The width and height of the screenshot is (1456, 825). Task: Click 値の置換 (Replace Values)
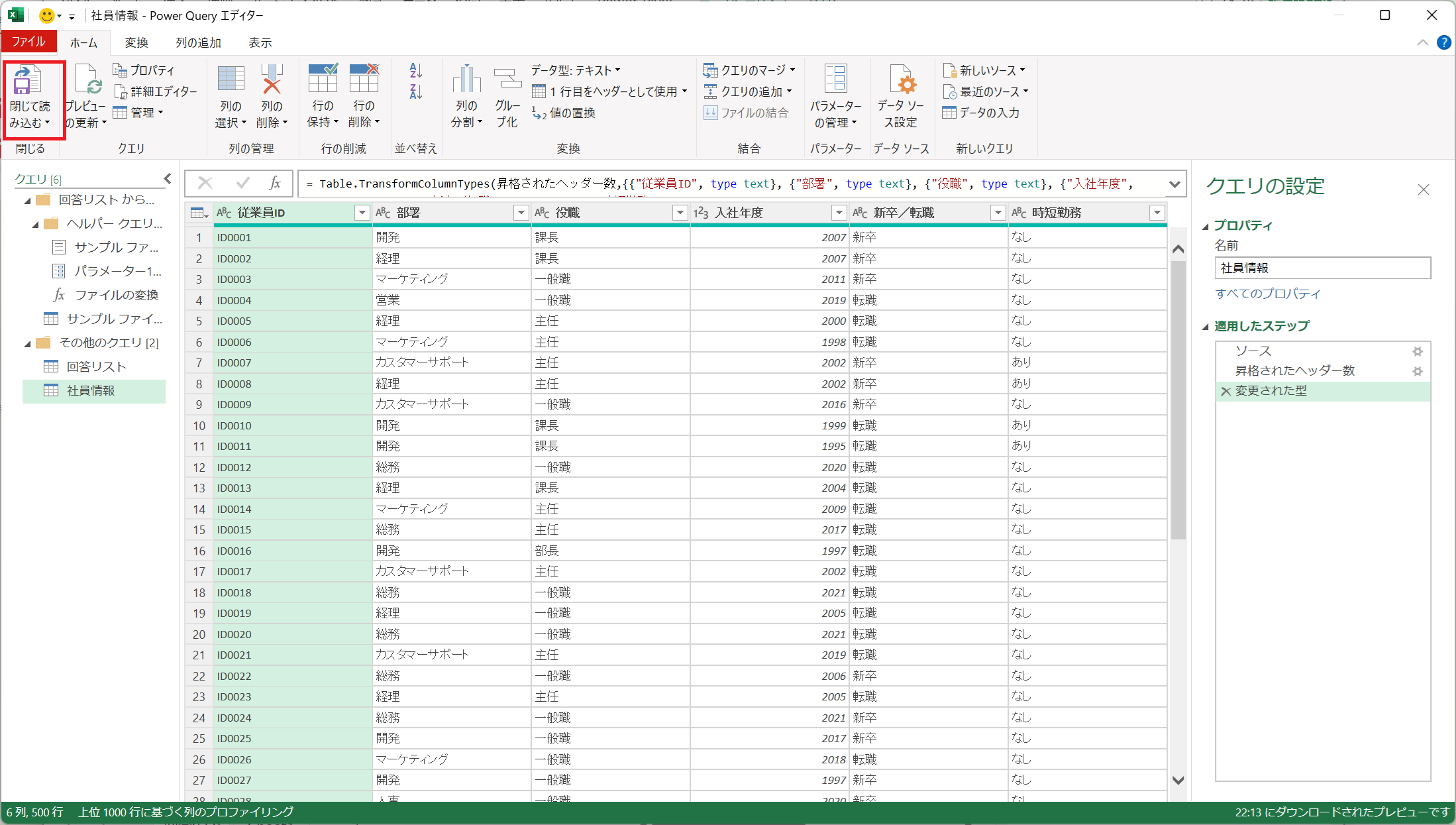click(564, 113)
